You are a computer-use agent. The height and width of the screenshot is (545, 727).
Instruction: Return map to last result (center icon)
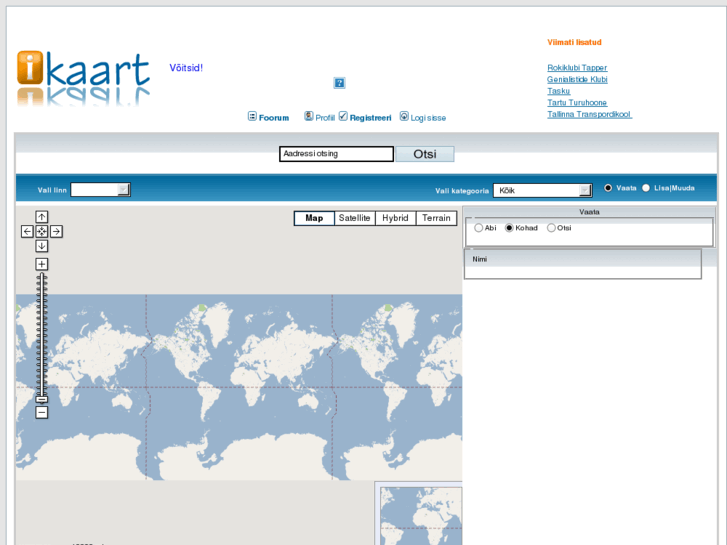pos(42,231)
